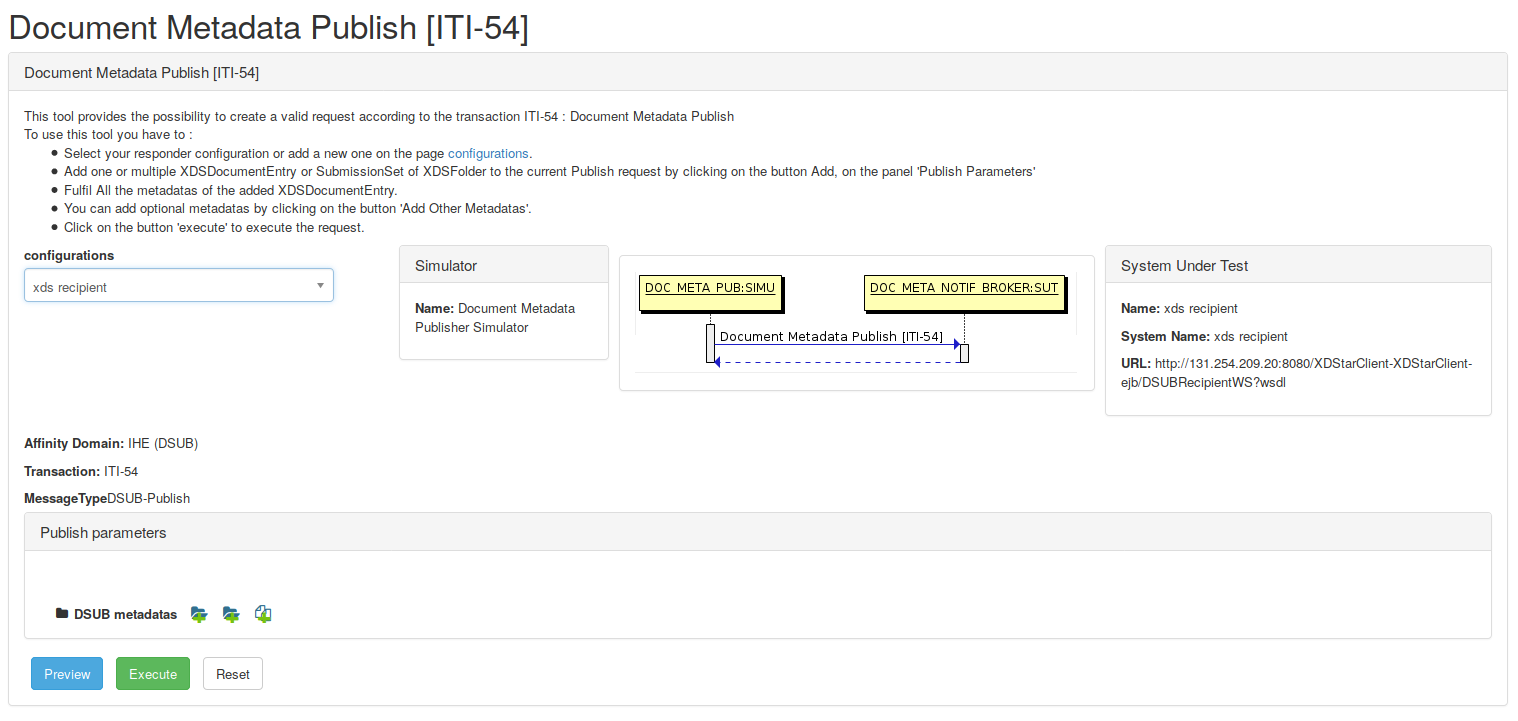
Task: Click the middle folder-plus icon beside DSUB metadatas
Action: click(x=231, y=614)
